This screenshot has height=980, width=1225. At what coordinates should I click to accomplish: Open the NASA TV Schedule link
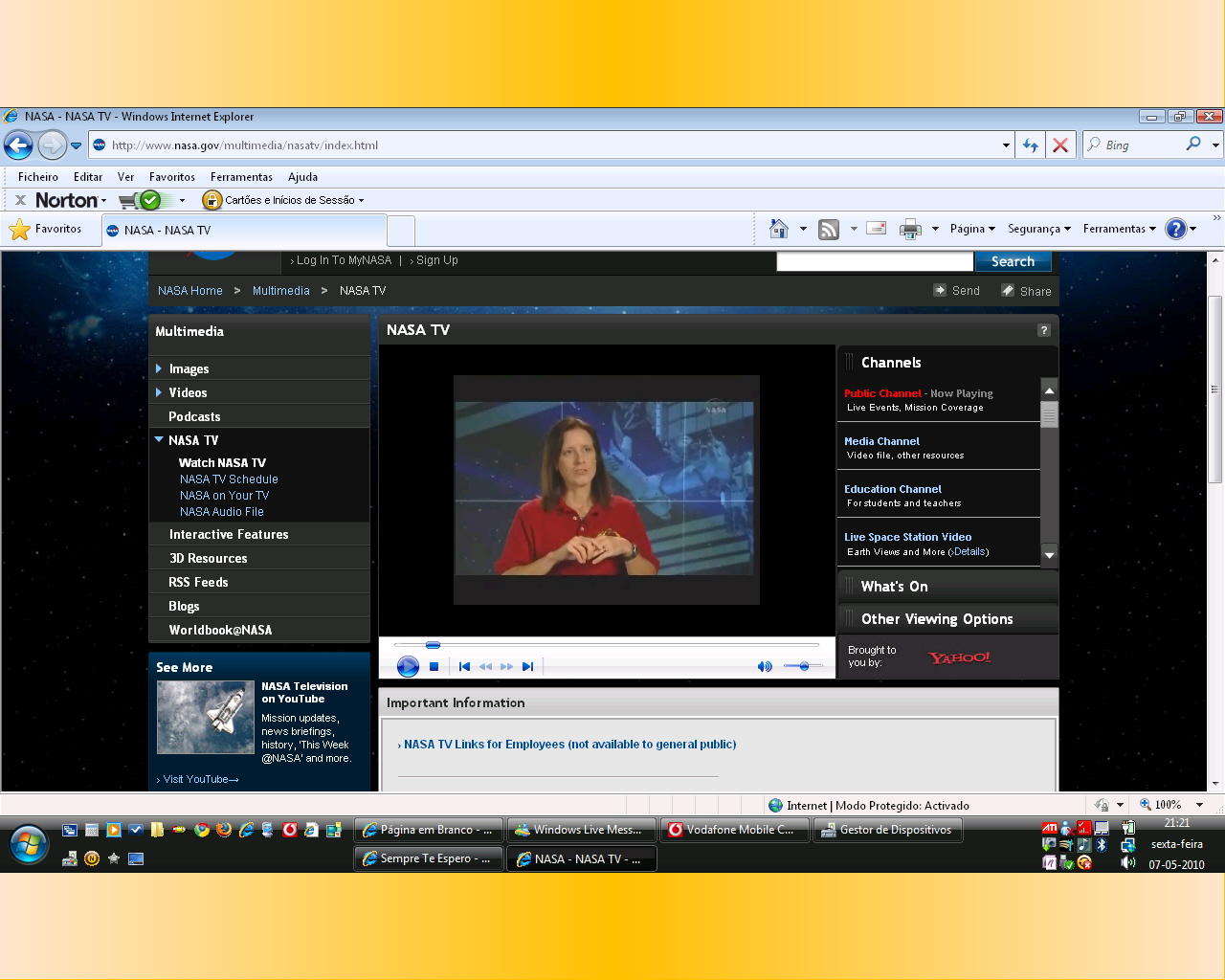tap(229, 479)
